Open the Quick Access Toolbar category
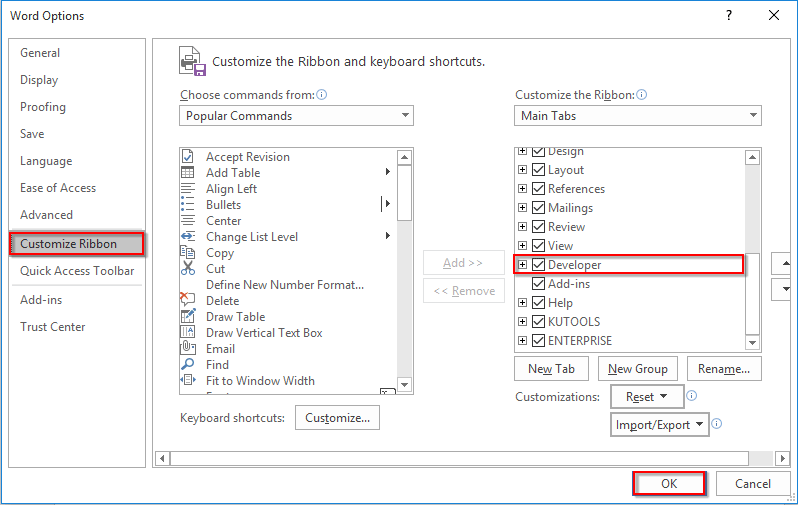 point(77,271)
